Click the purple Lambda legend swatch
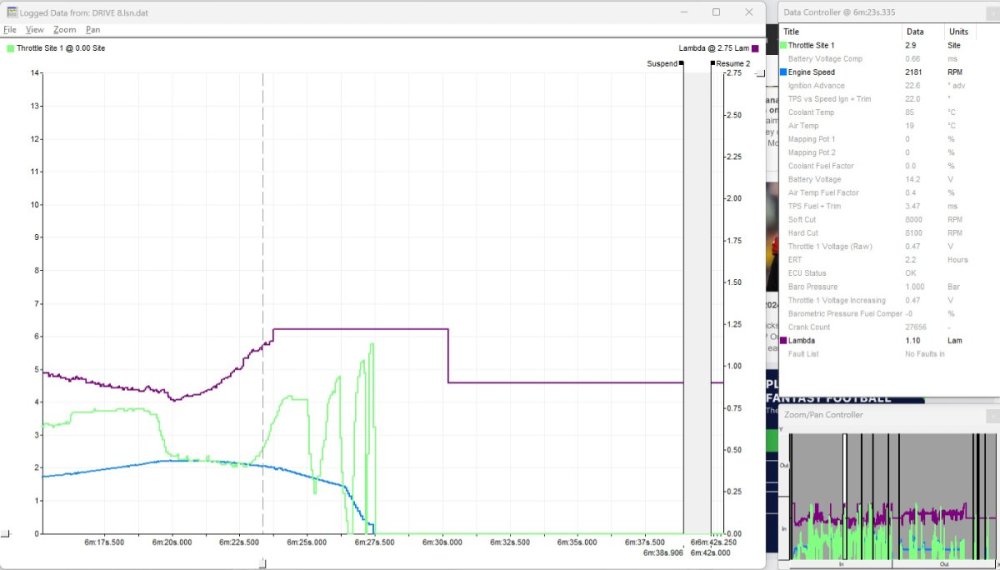The image size is (1000, 570). [755, 48]
